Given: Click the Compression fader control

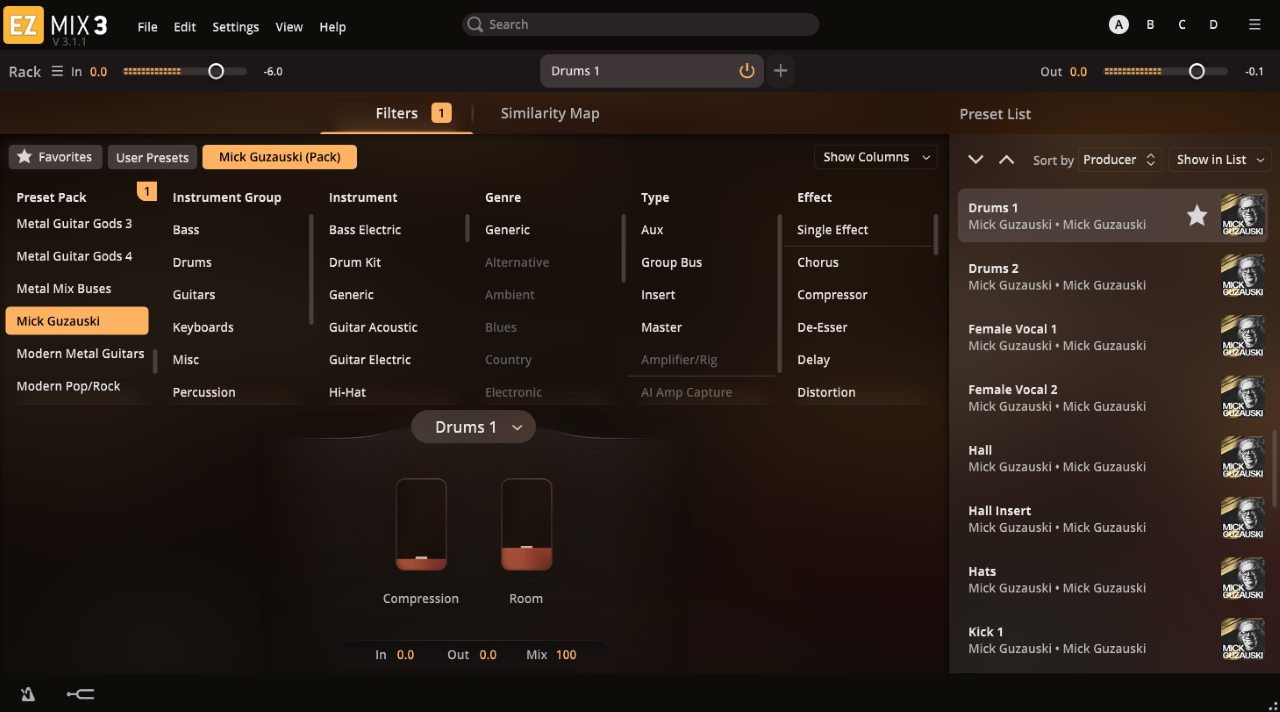Looking at the screenshot, I should tap(421, 524).
